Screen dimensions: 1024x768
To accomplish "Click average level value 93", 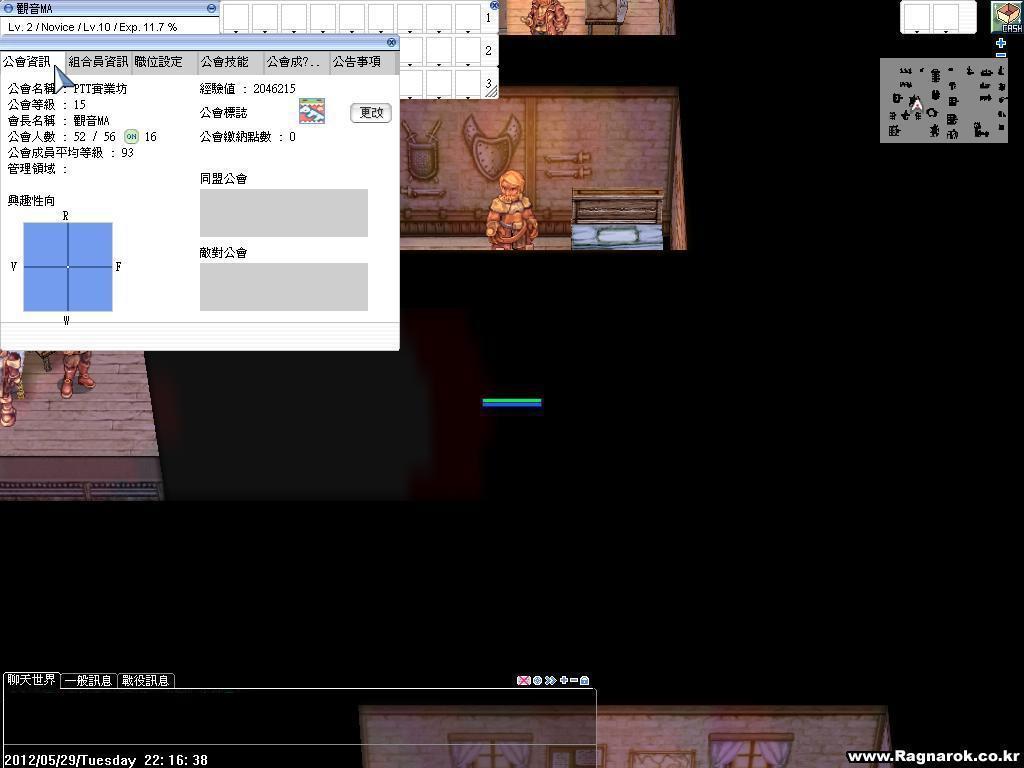I will pyautogui.click(x=127, y=152).
